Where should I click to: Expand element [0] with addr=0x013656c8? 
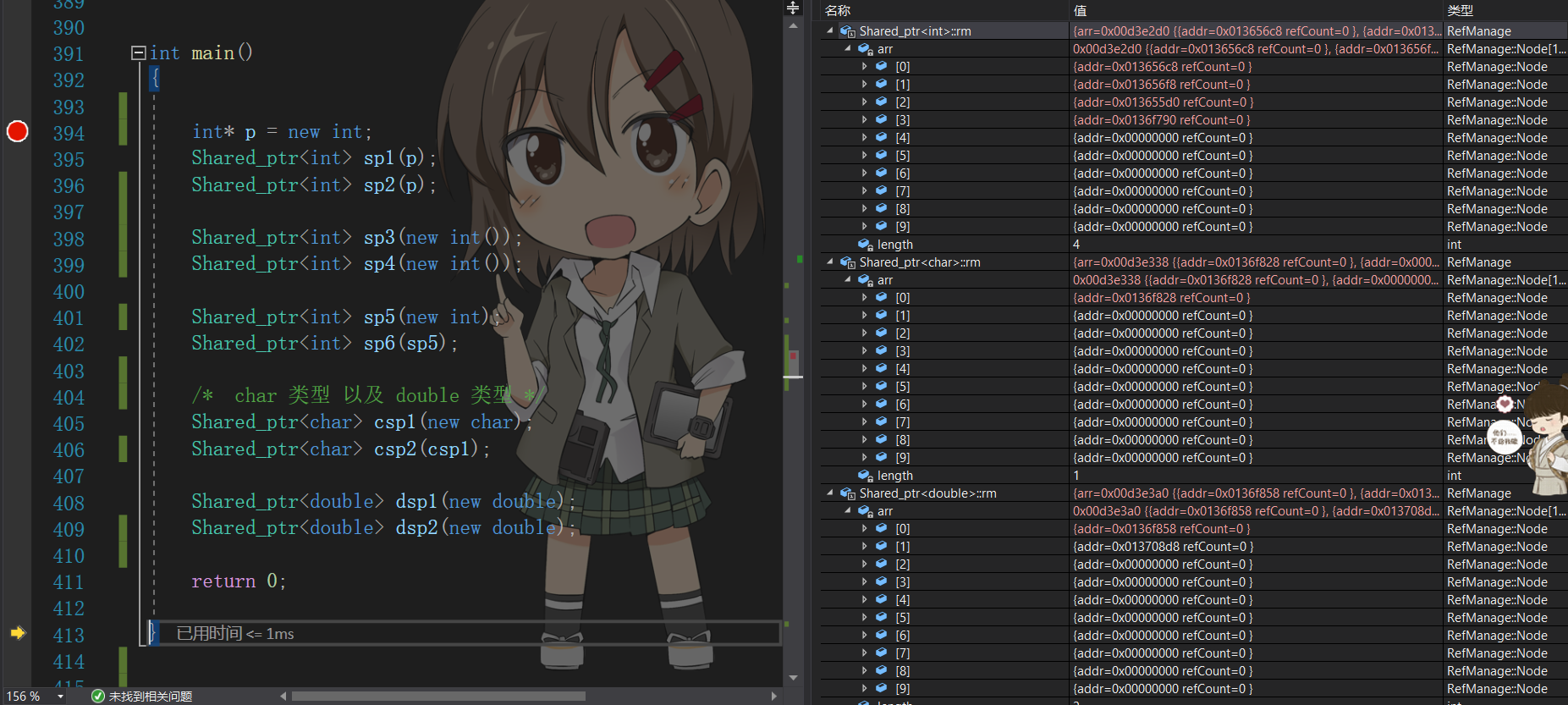coord(864,66)
